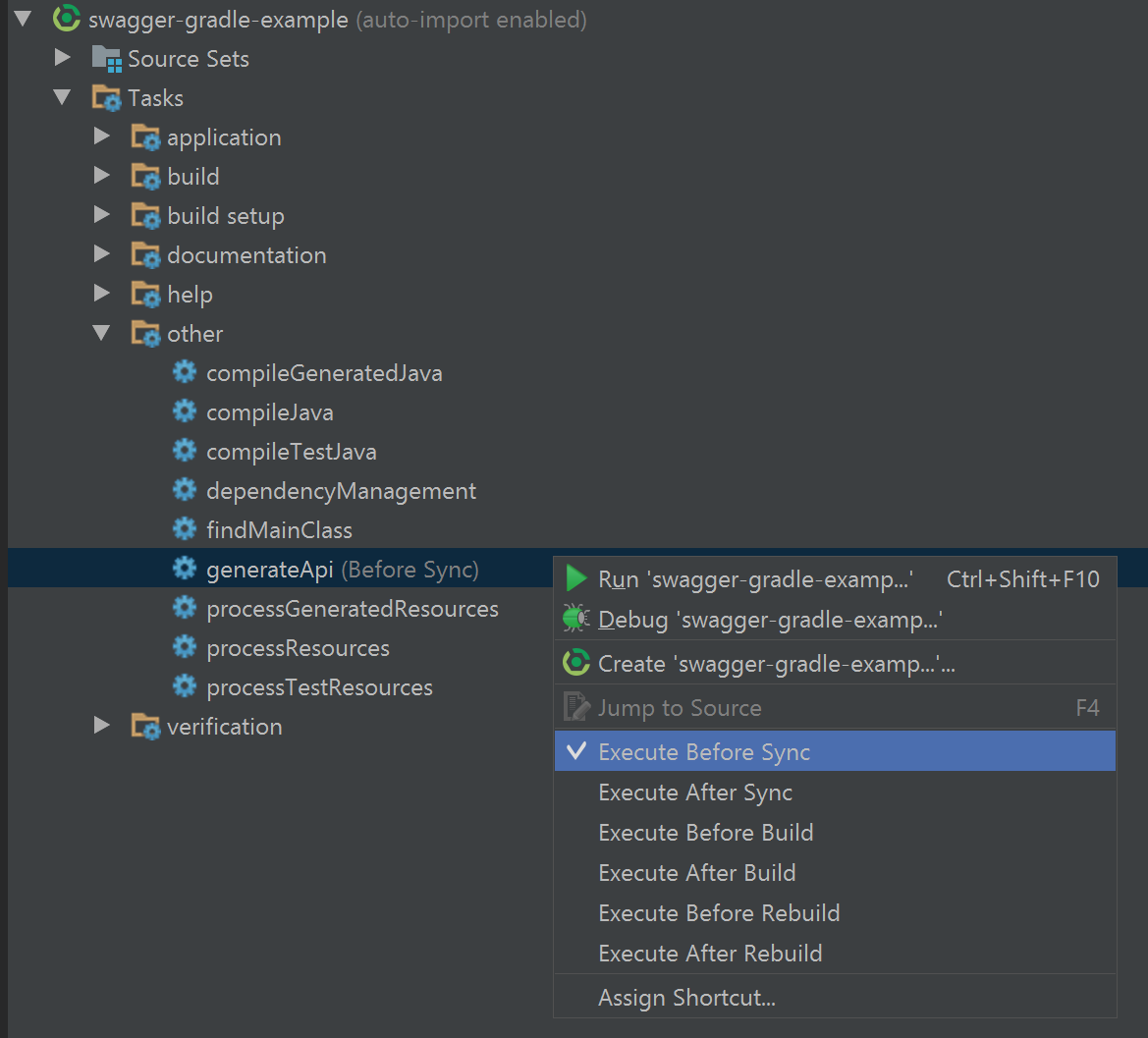The width and height of the screenshot is (1148, 1038).
Task: Choose Assign Shortcut... from context menu
Action: tap(686, 998)
